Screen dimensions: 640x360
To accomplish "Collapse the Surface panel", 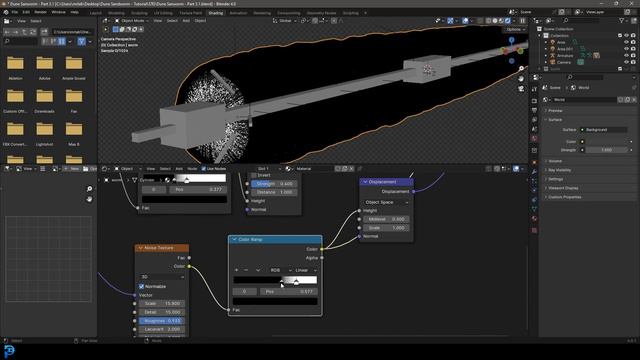I will (555, 120).
